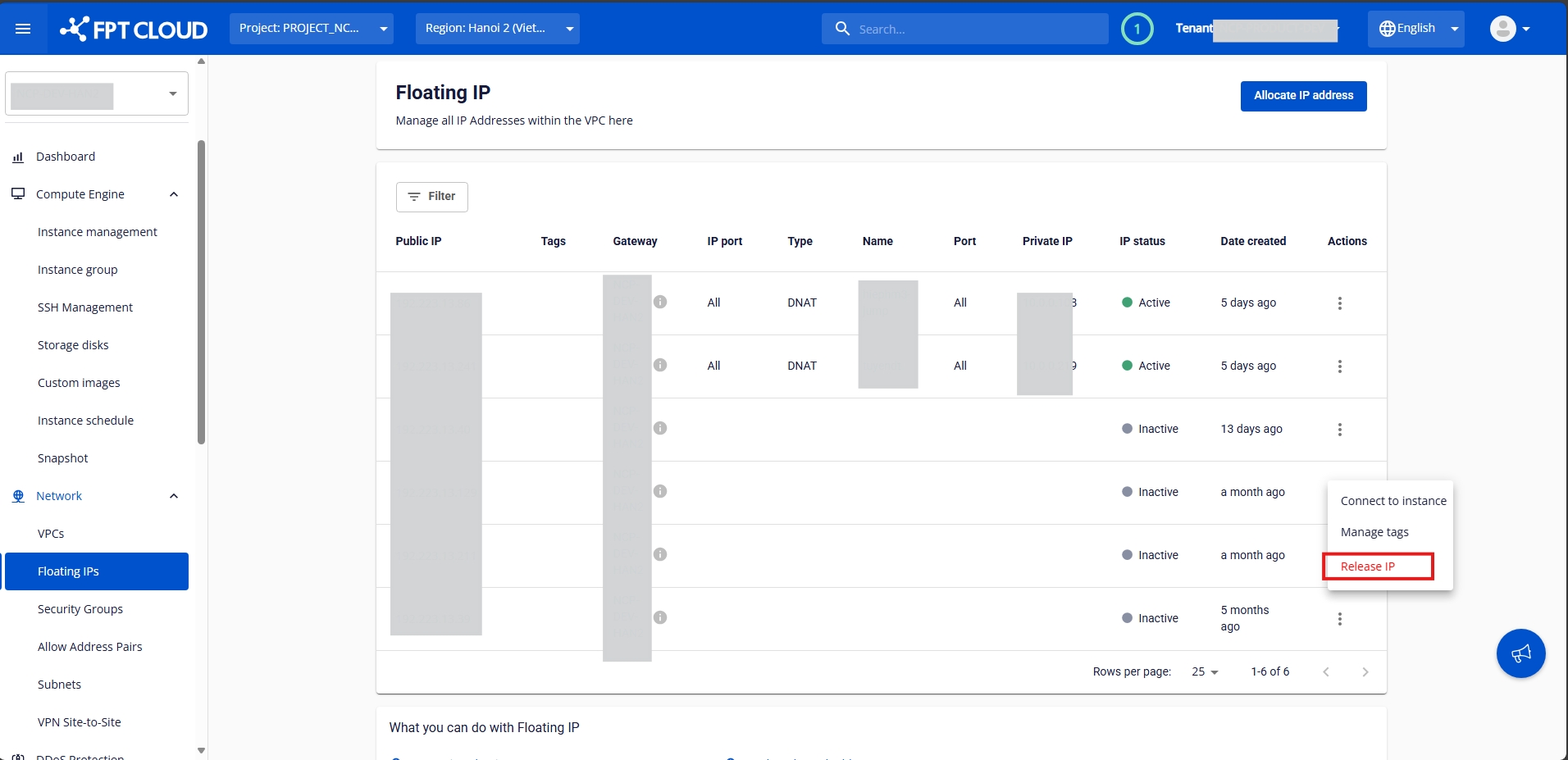Open the Project selector dropdown
Screen dimensions: 1568x760
[311, 29]
